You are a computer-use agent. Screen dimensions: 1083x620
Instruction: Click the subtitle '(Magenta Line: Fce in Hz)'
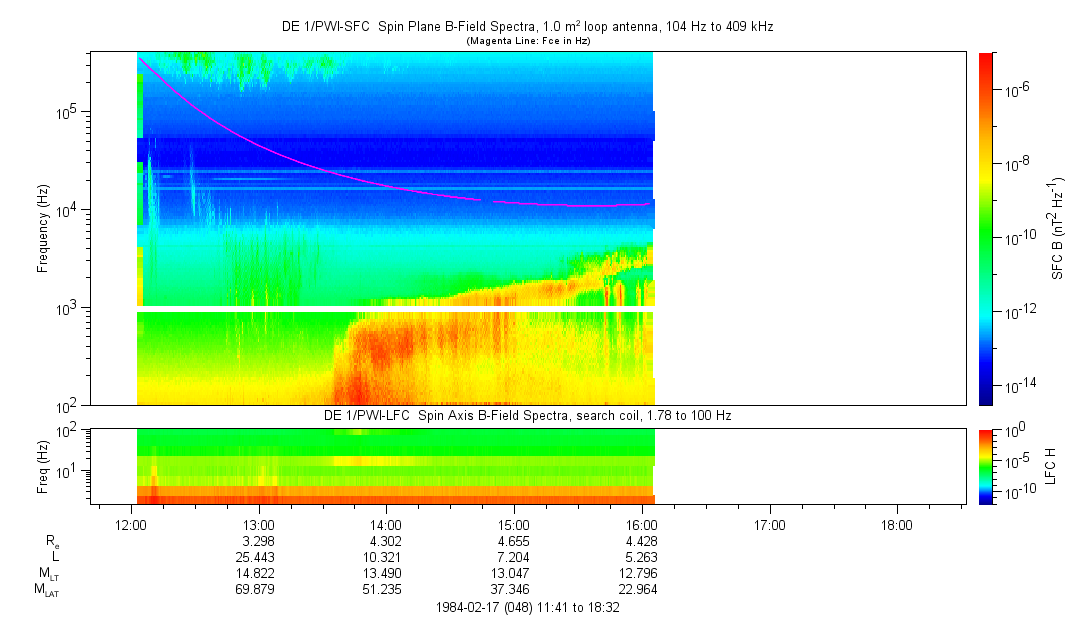(x=528, y=41)
